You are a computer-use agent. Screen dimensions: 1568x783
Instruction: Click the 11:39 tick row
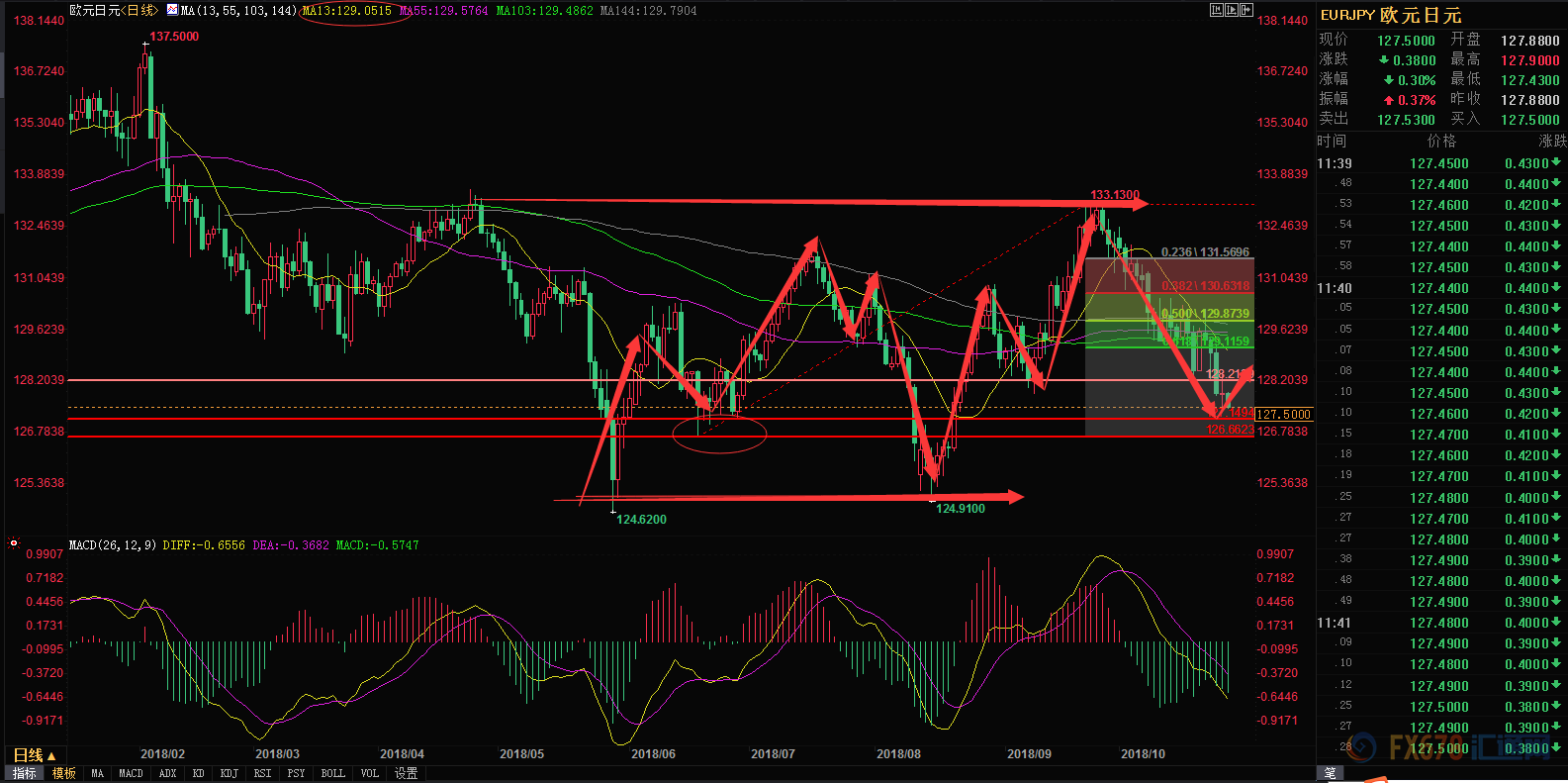coord(1441,163)
